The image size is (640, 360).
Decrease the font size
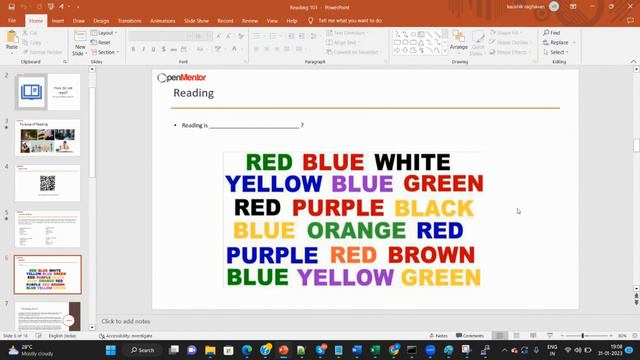pos(229,36)
